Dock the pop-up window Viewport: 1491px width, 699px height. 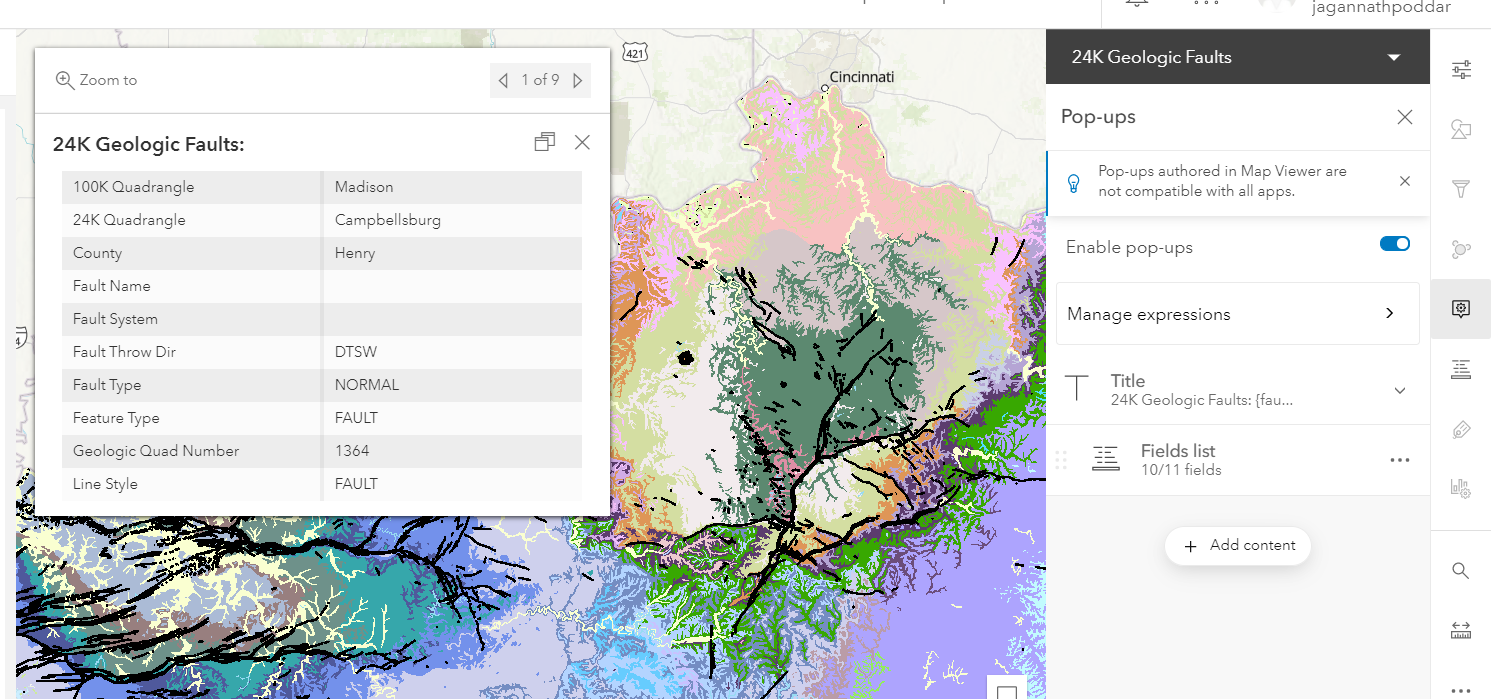tap(544, 142)
